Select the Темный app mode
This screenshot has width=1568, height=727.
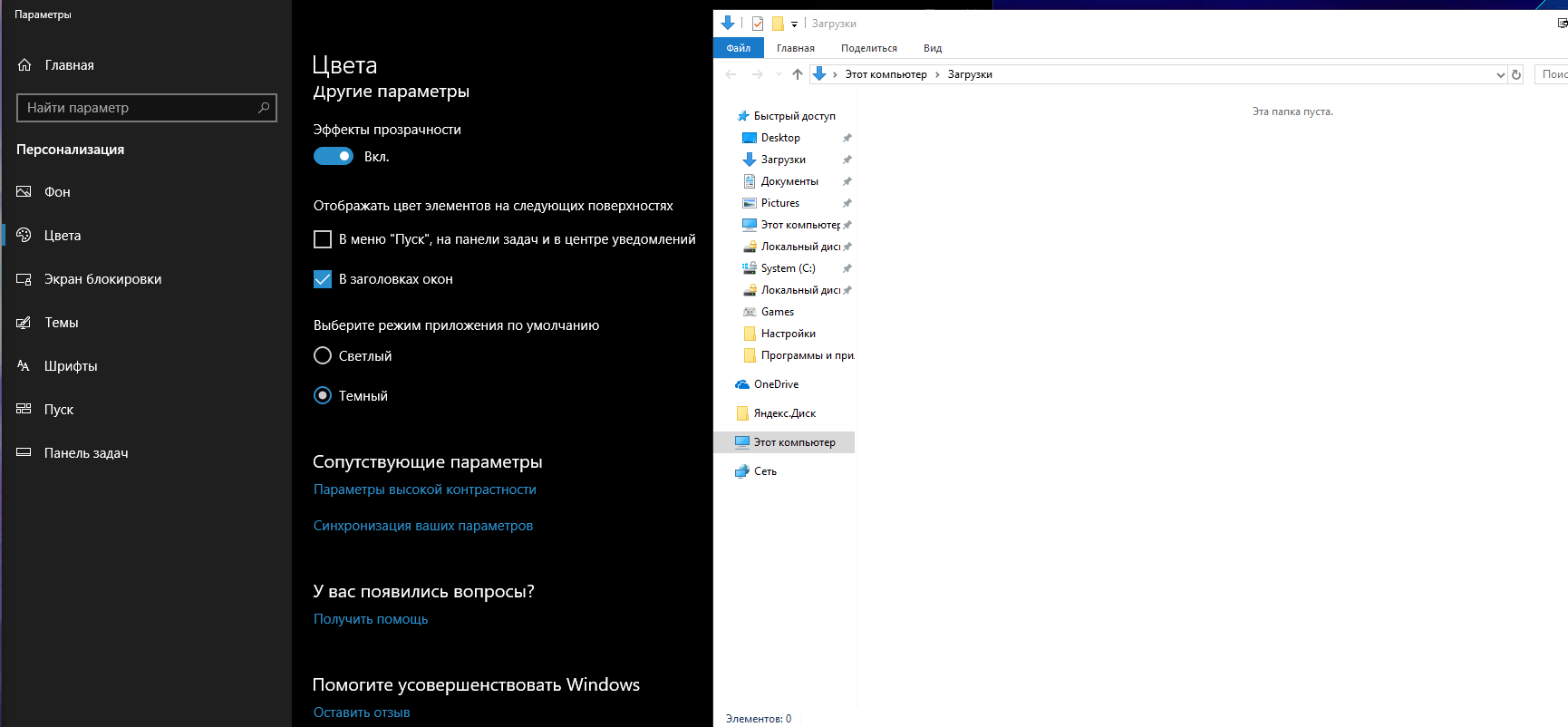(323, 396)
